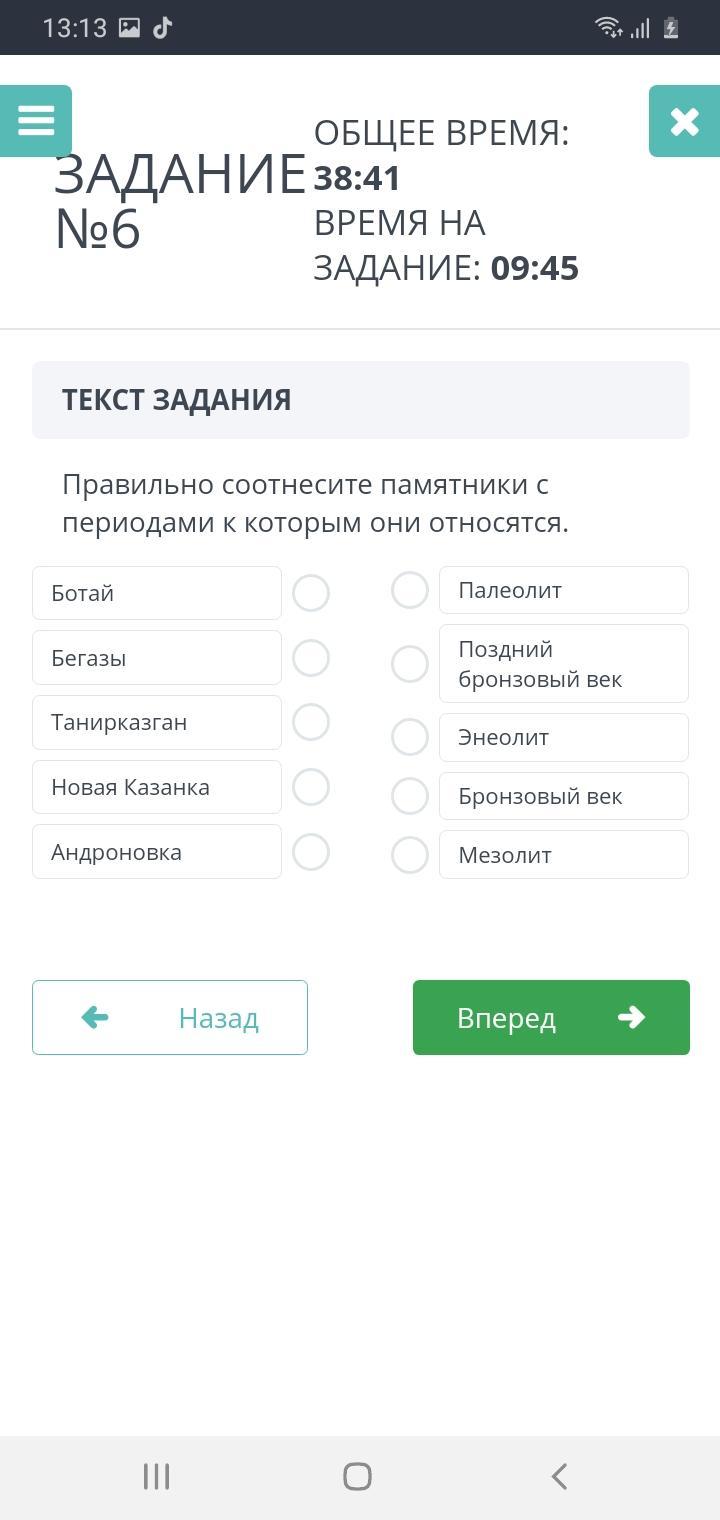Tap the Wi-Fi status icon

pos(607,27)
